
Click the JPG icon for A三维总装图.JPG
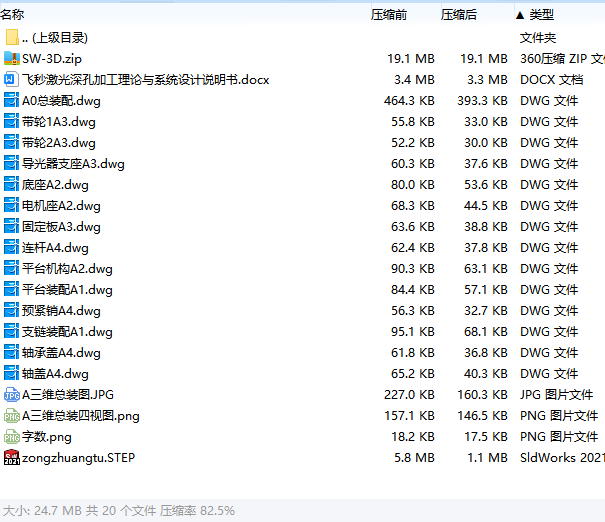(x=12, y=394)
